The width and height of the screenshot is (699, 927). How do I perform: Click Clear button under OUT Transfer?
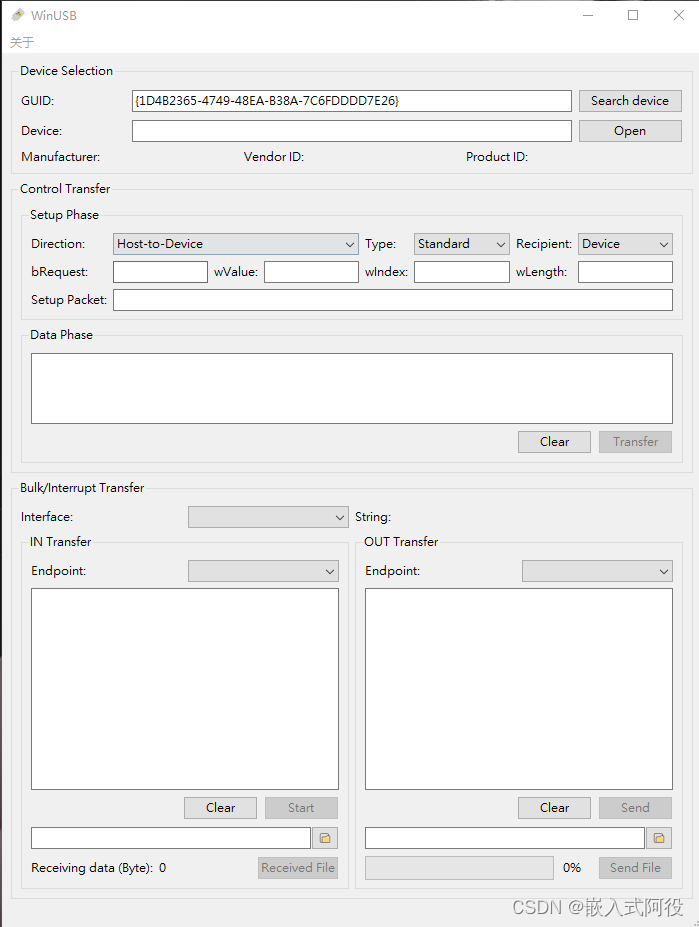[x=554, y=808]
